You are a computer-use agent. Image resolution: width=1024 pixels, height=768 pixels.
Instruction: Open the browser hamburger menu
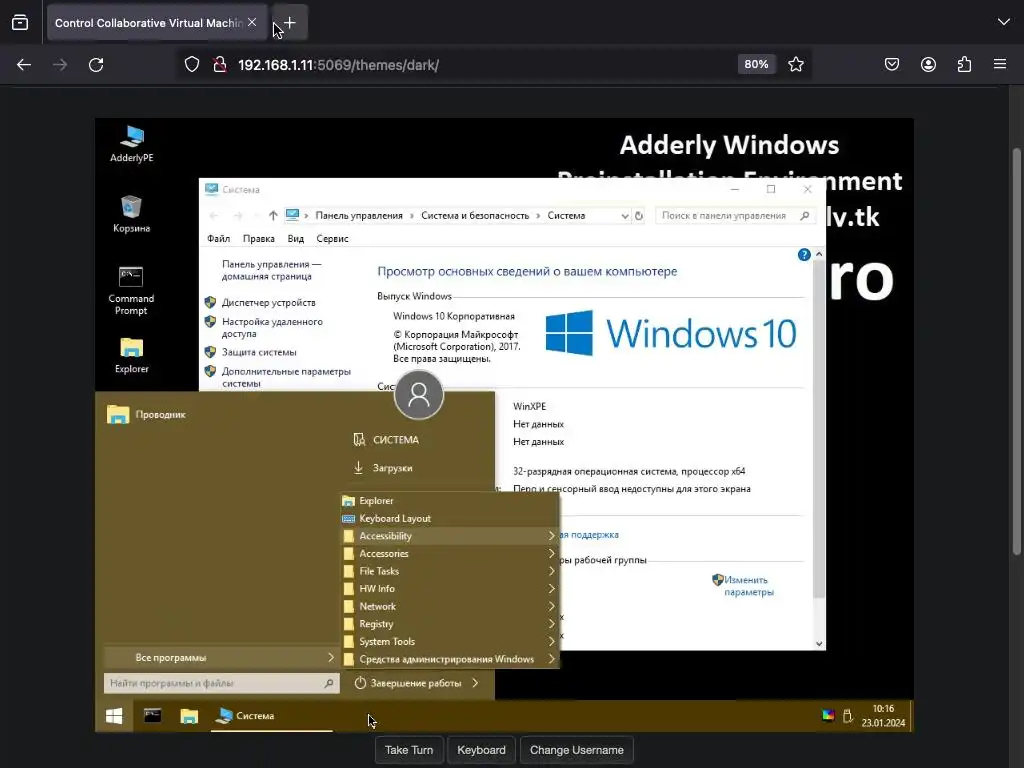1000,65
